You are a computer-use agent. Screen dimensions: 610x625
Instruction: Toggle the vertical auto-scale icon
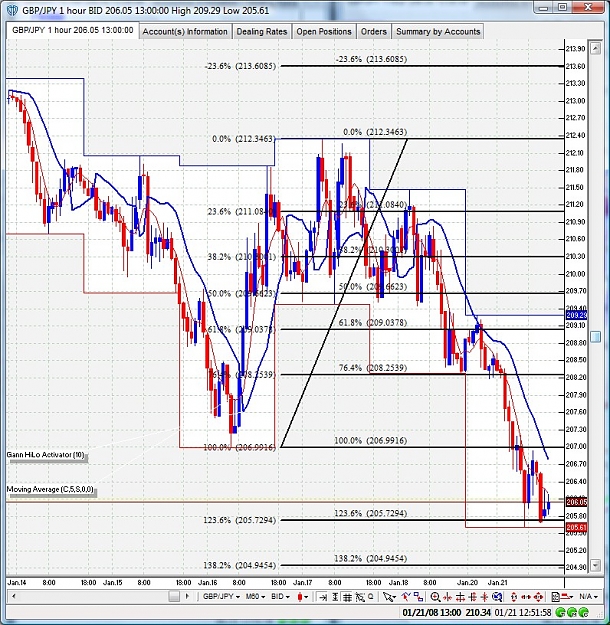click(x=335, y=597)
